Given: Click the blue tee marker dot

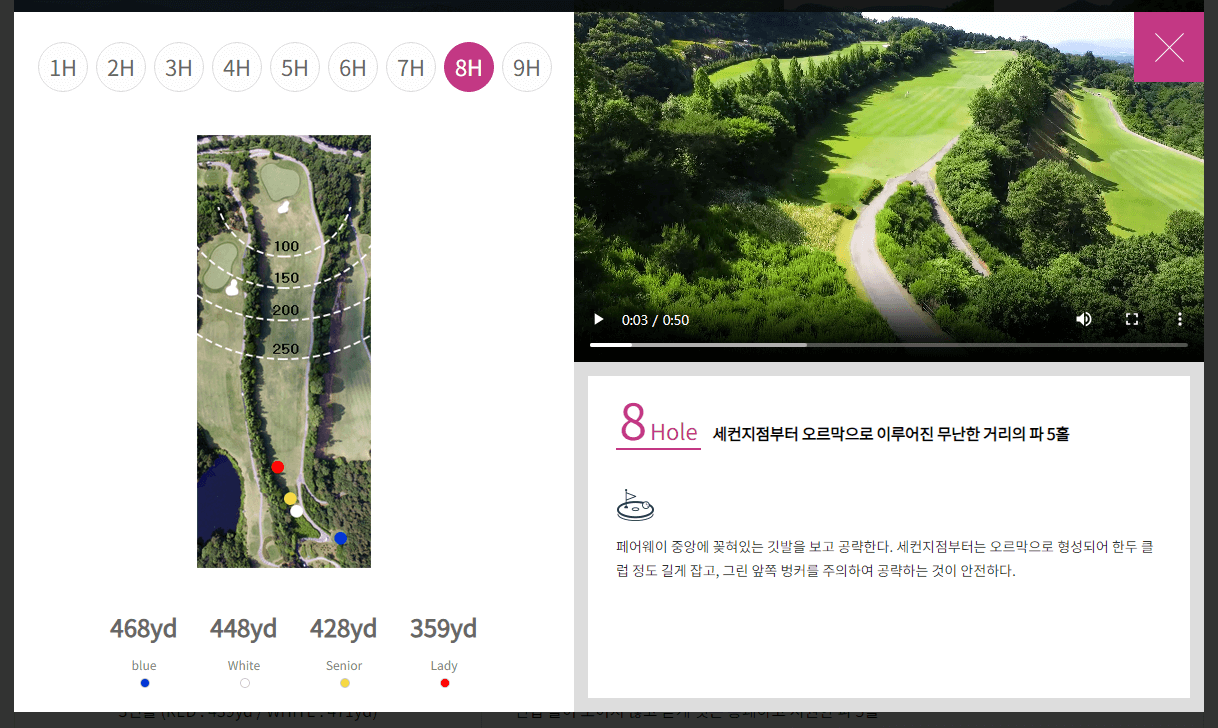Looking at the screenshot, I should (x=340, y=538).
